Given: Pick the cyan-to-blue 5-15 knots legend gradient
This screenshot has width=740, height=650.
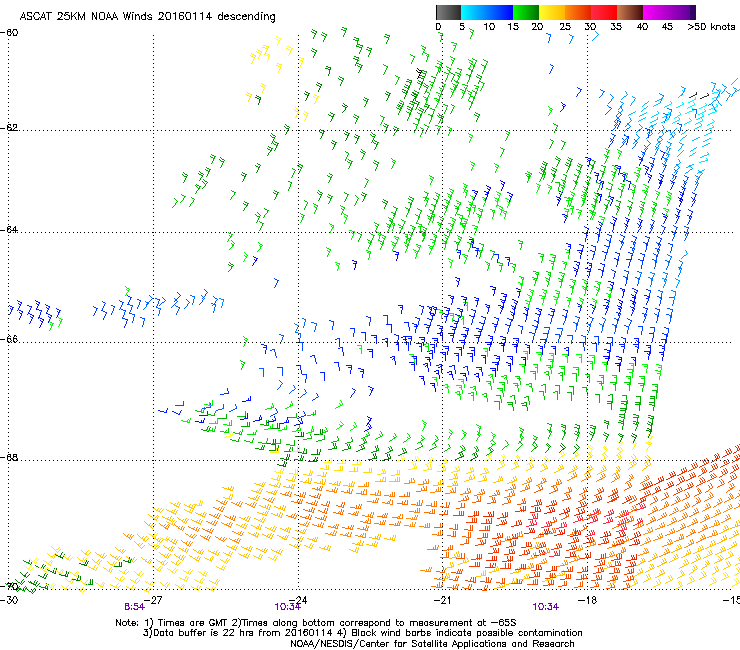Looking at the screenshot, I should [487, 12].
